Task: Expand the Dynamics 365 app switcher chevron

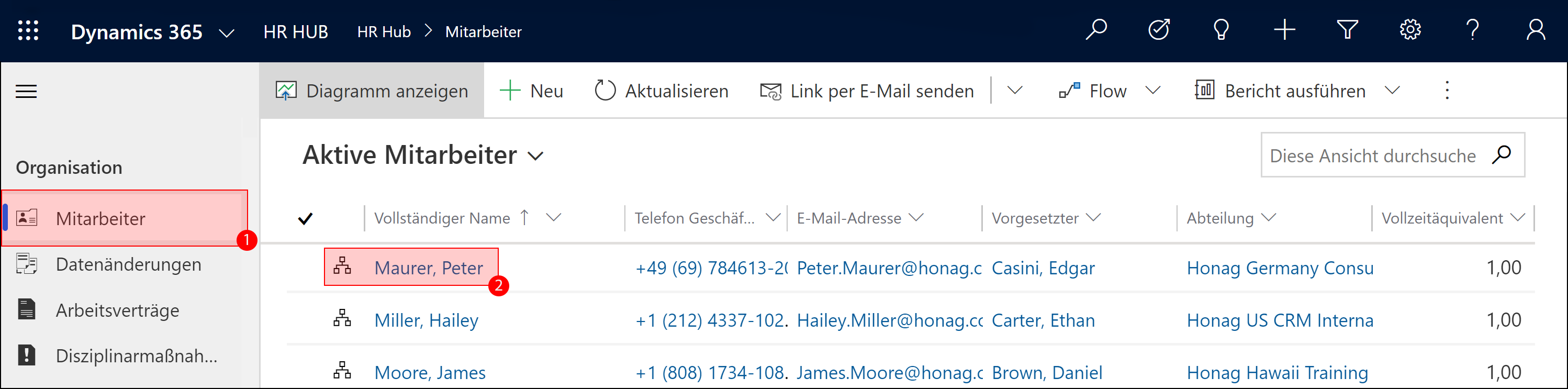Action: 227,32
